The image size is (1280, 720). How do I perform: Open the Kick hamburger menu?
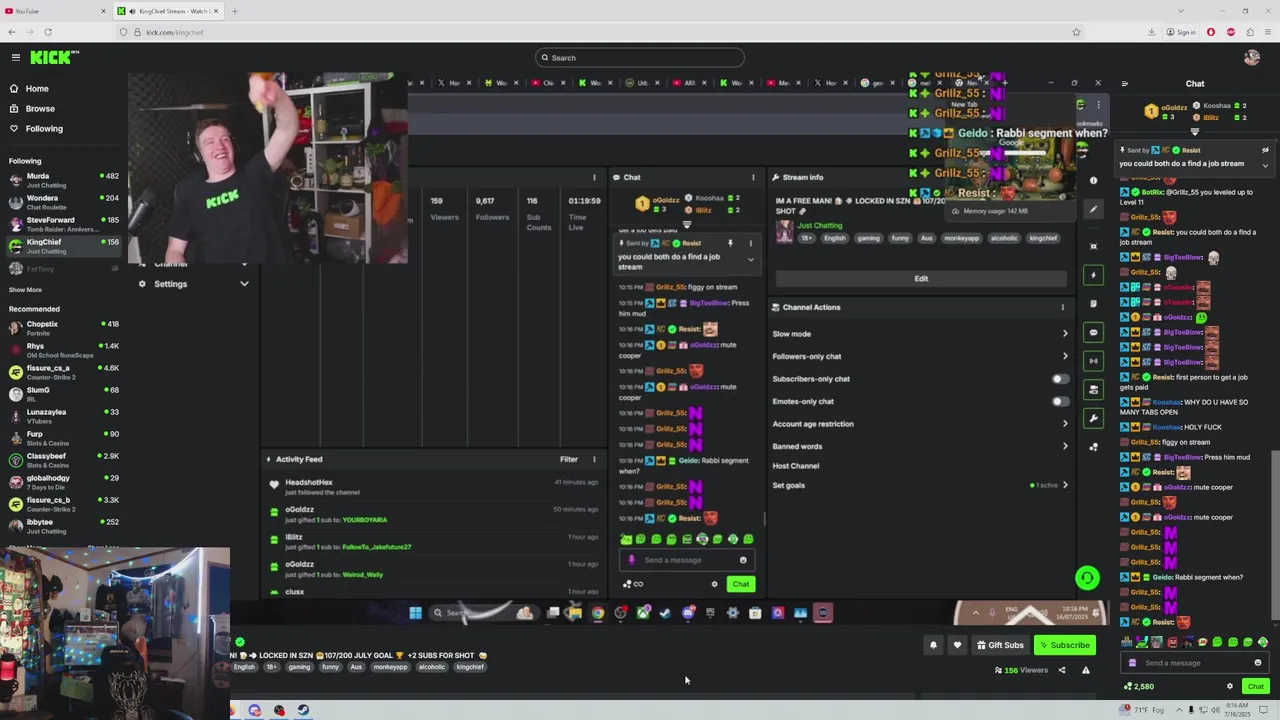click(x=15, y=58)
